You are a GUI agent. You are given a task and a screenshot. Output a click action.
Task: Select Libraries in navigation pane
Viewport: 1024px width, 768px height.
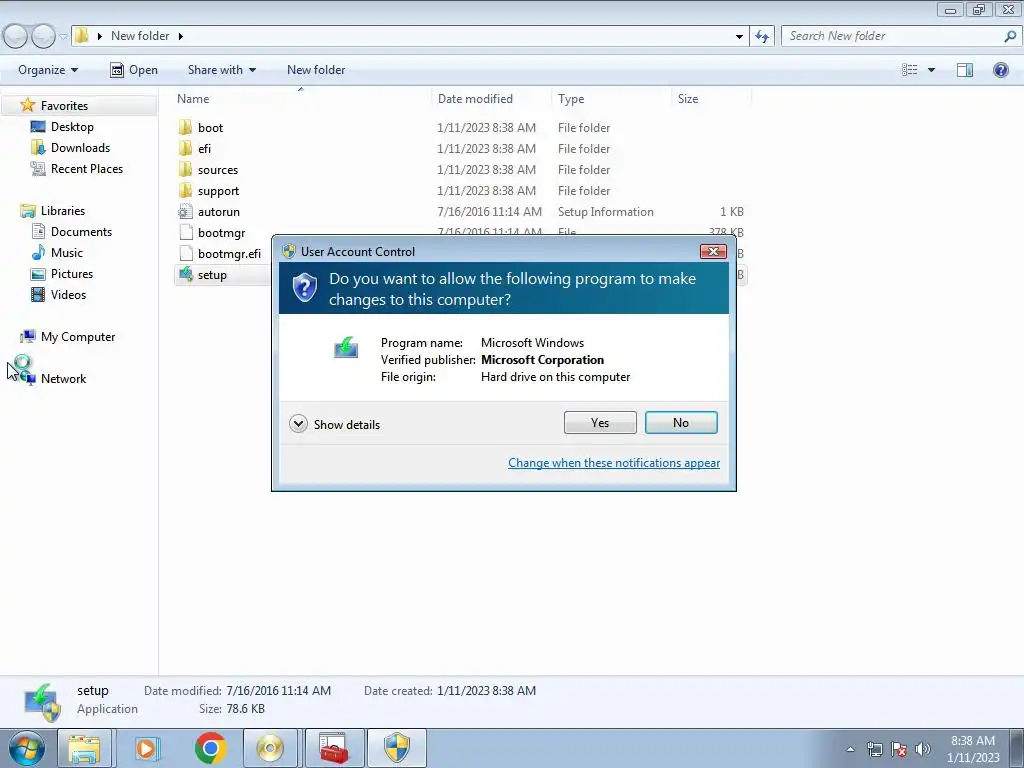63,211
